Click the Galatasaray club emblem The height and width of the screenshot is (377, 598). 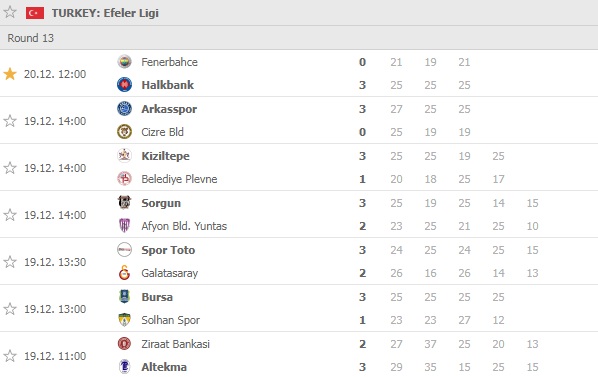[x=124, y=273]
